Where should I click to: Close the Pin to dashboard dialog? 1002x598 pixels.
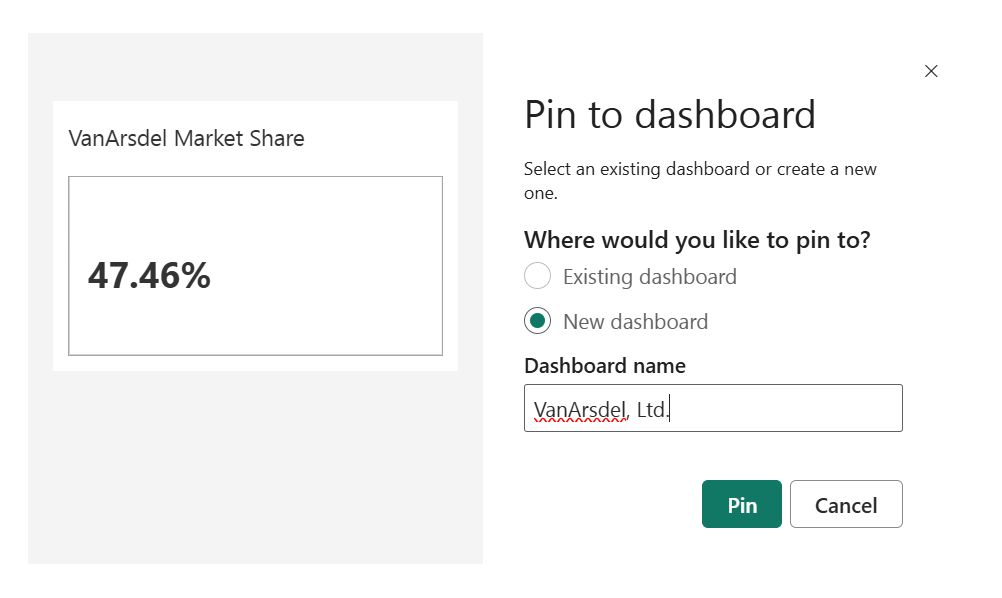931,71
